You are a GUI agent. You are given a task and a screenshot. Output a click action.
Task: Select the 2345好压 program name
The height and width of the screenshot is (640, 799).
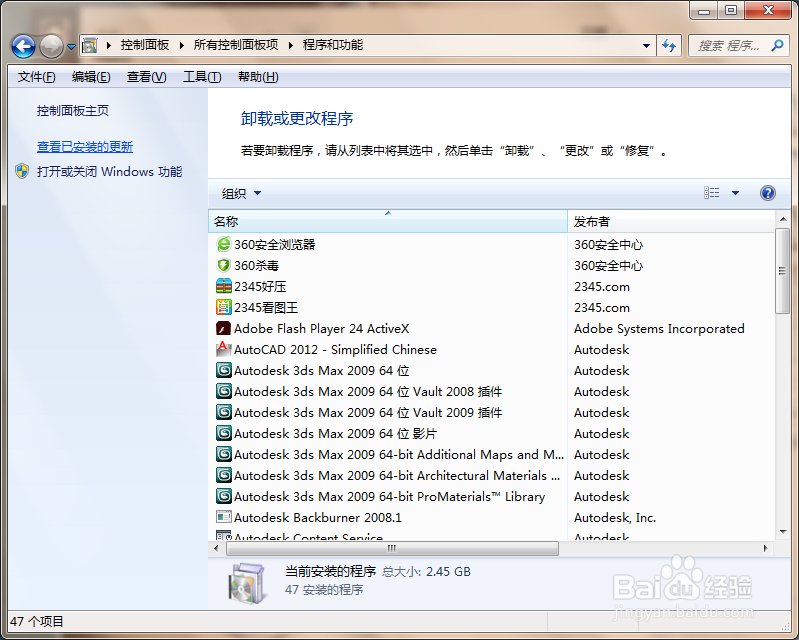coord(260,286)
